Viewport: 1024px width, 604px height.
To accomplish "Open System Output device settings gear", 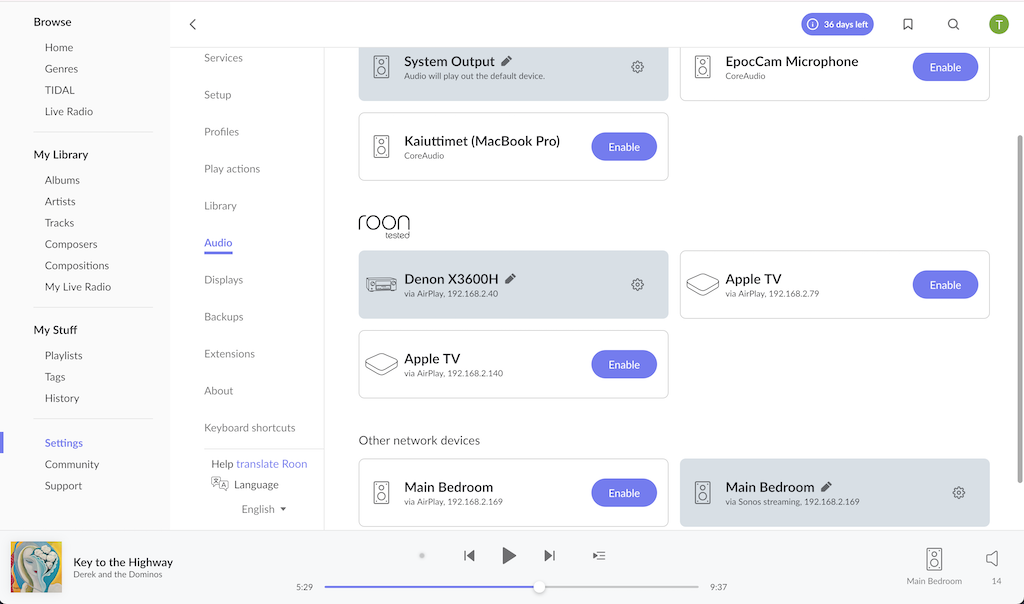I will click(x=637, y=67).
